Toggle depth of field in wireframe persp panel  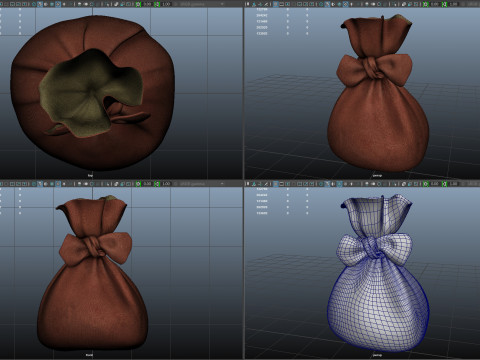click(x=385, y=184)
